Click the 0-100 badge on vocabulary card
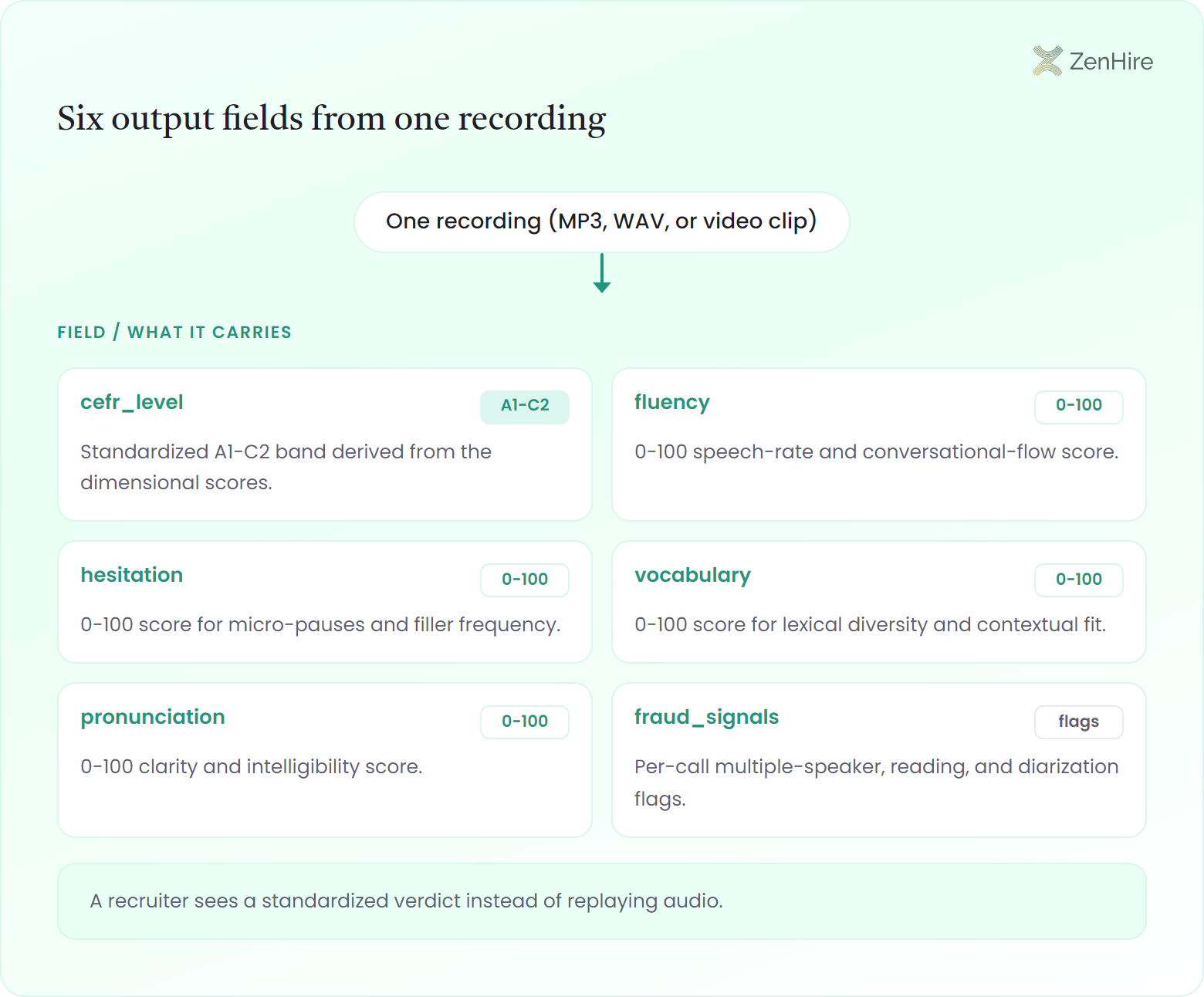 coord(1078,580)
